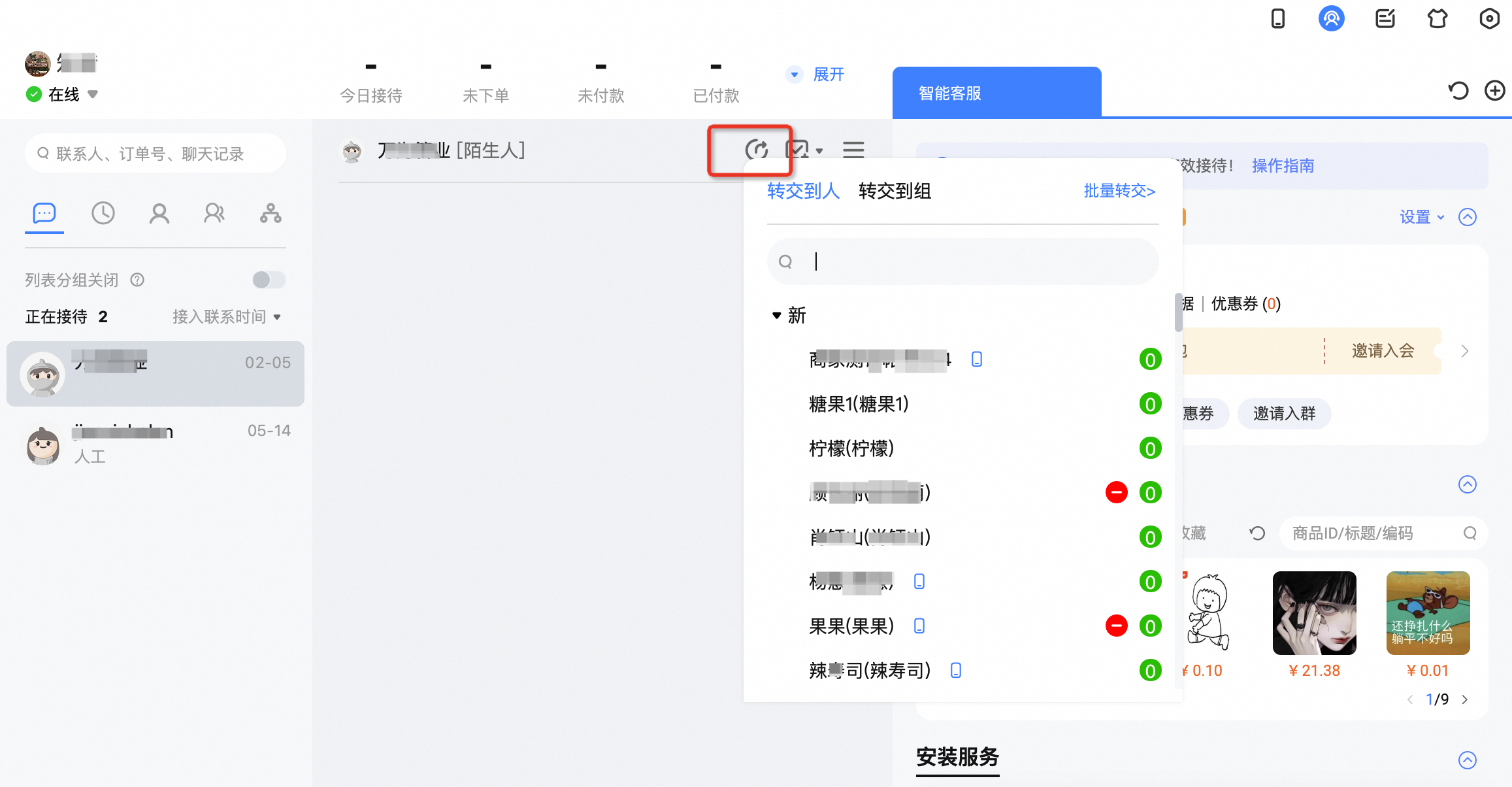Collapse the 安装服务 section
This screenshot has width=1512, height=787.
pyautogui.click(x=1468, y=760)
